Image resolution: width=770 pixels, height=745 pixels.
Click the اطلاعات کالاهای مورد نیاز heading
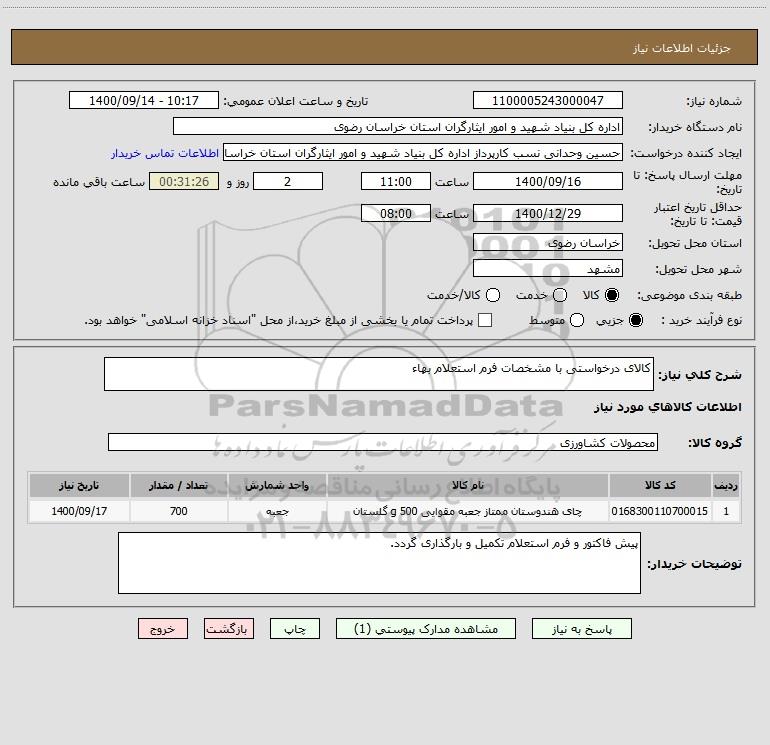pyautogui.click(x=668, y=407)
